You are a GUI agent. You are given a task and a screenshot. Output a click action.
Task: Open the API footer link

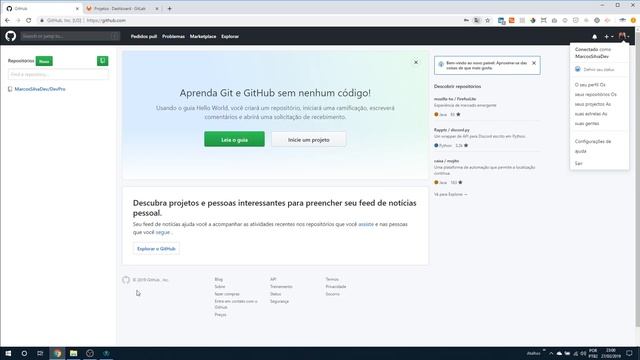coord(273,280)
